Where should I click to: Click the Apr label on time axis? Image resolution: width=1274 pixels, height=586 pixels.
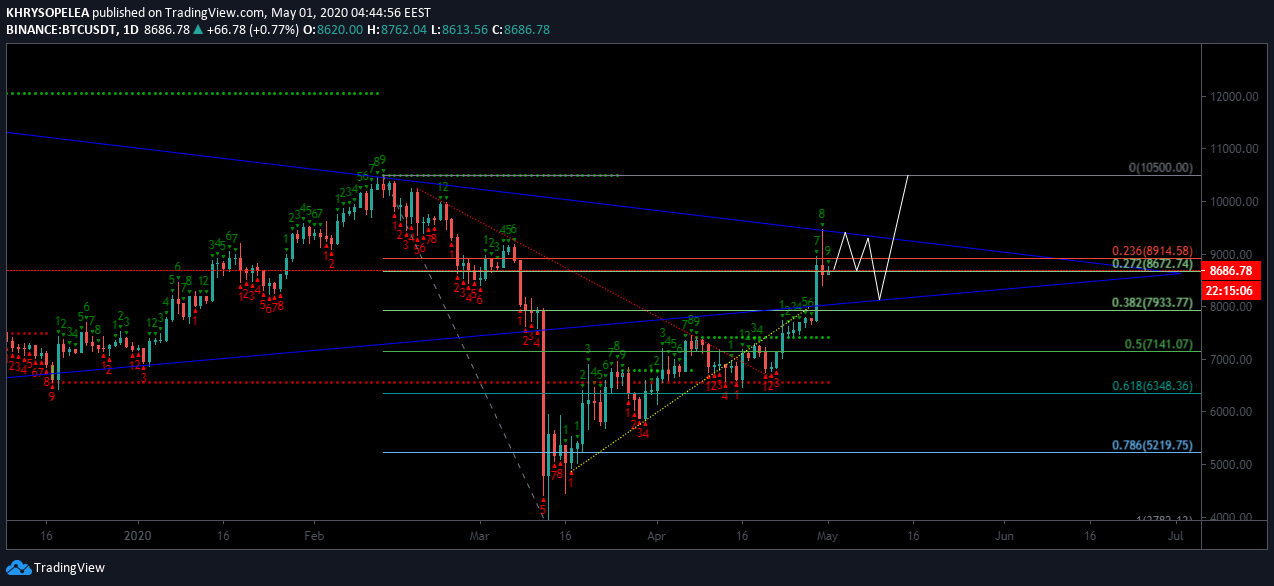tap(657, 536)
